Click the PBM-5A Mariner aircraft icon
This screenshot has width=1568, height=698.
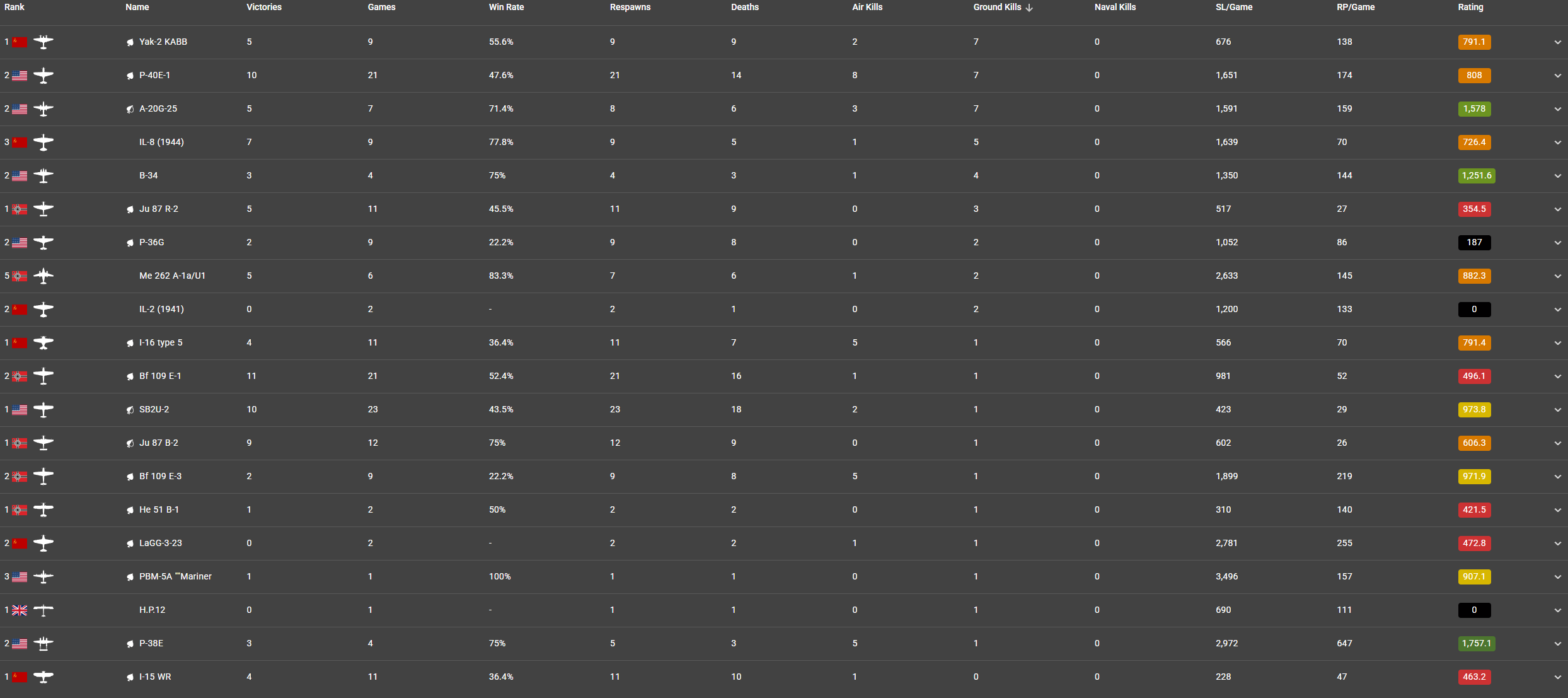point(43,577)
